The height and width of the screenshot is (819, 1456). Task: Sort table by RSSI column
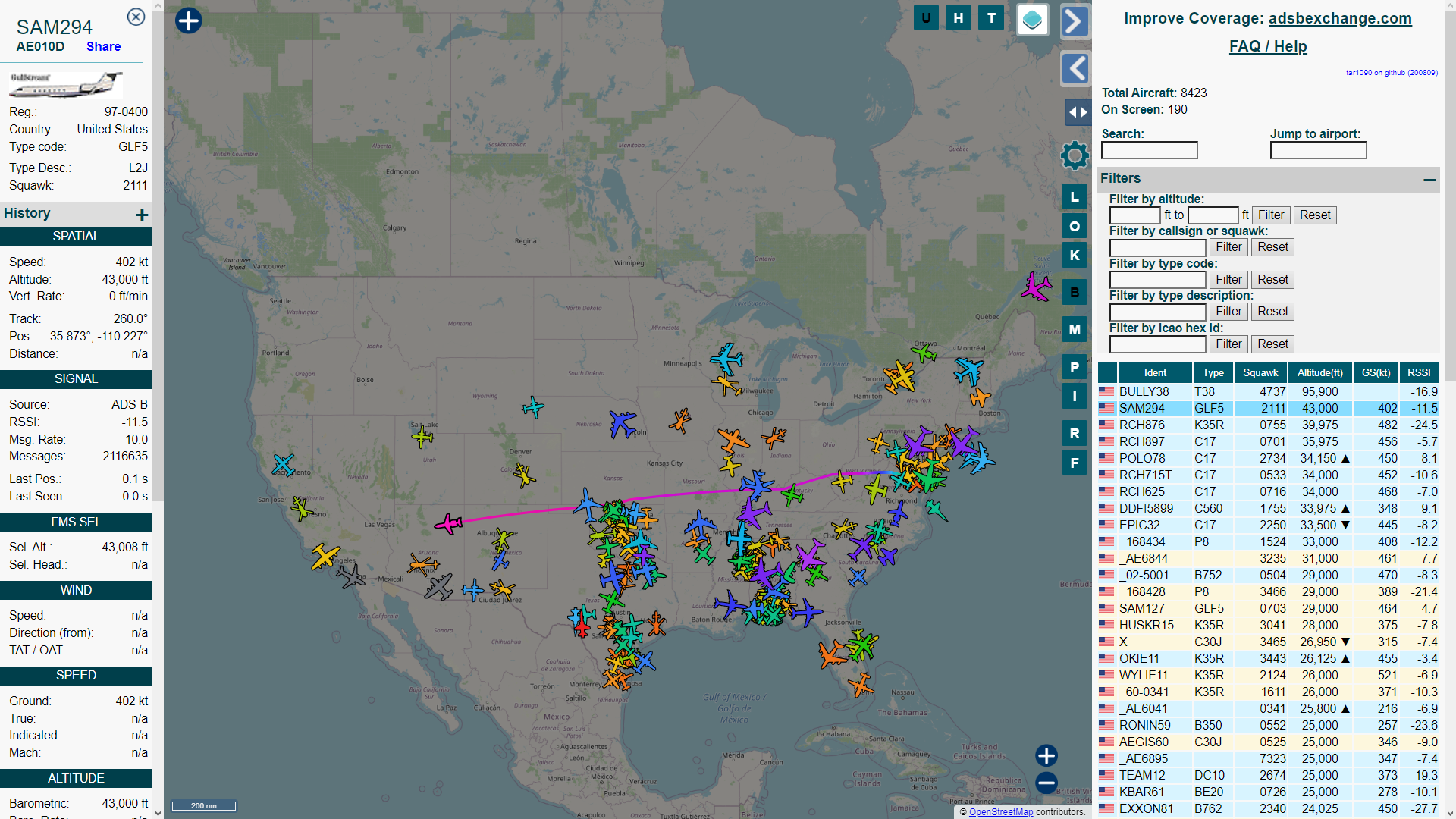[1419, 372]
